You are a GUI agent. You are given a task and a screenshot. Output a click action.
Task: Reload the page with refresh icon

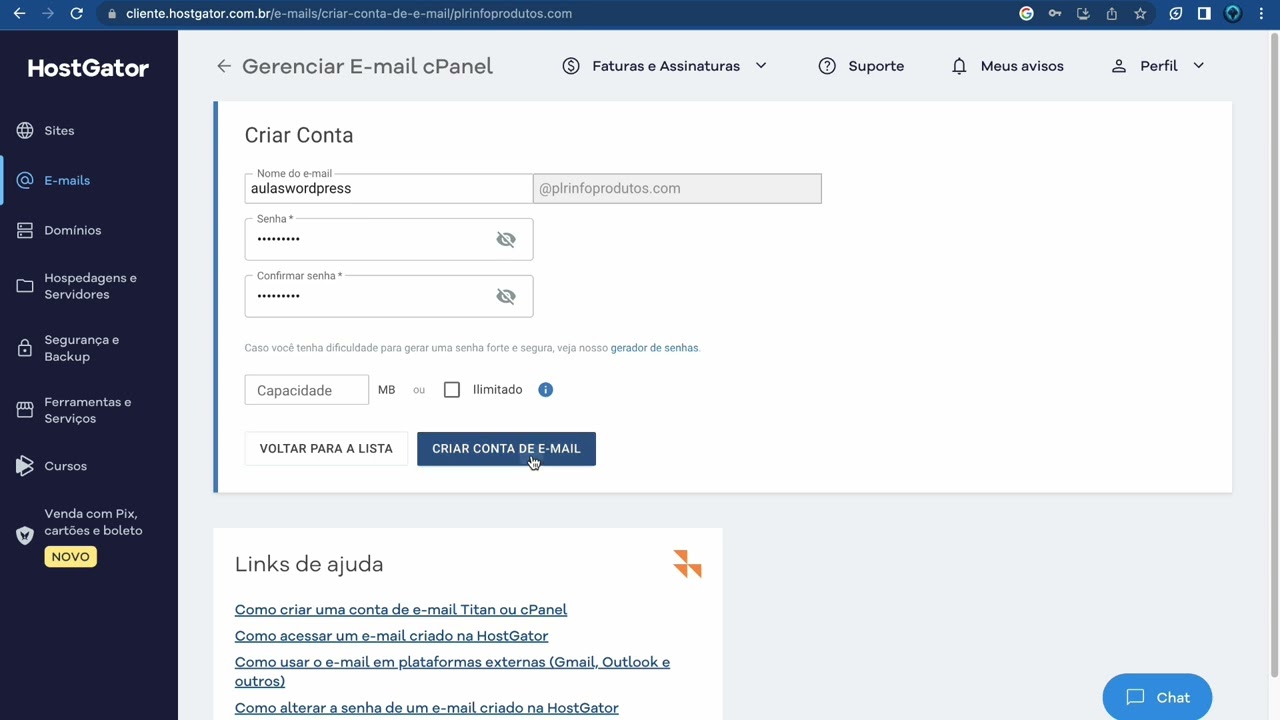coord(77,14)
